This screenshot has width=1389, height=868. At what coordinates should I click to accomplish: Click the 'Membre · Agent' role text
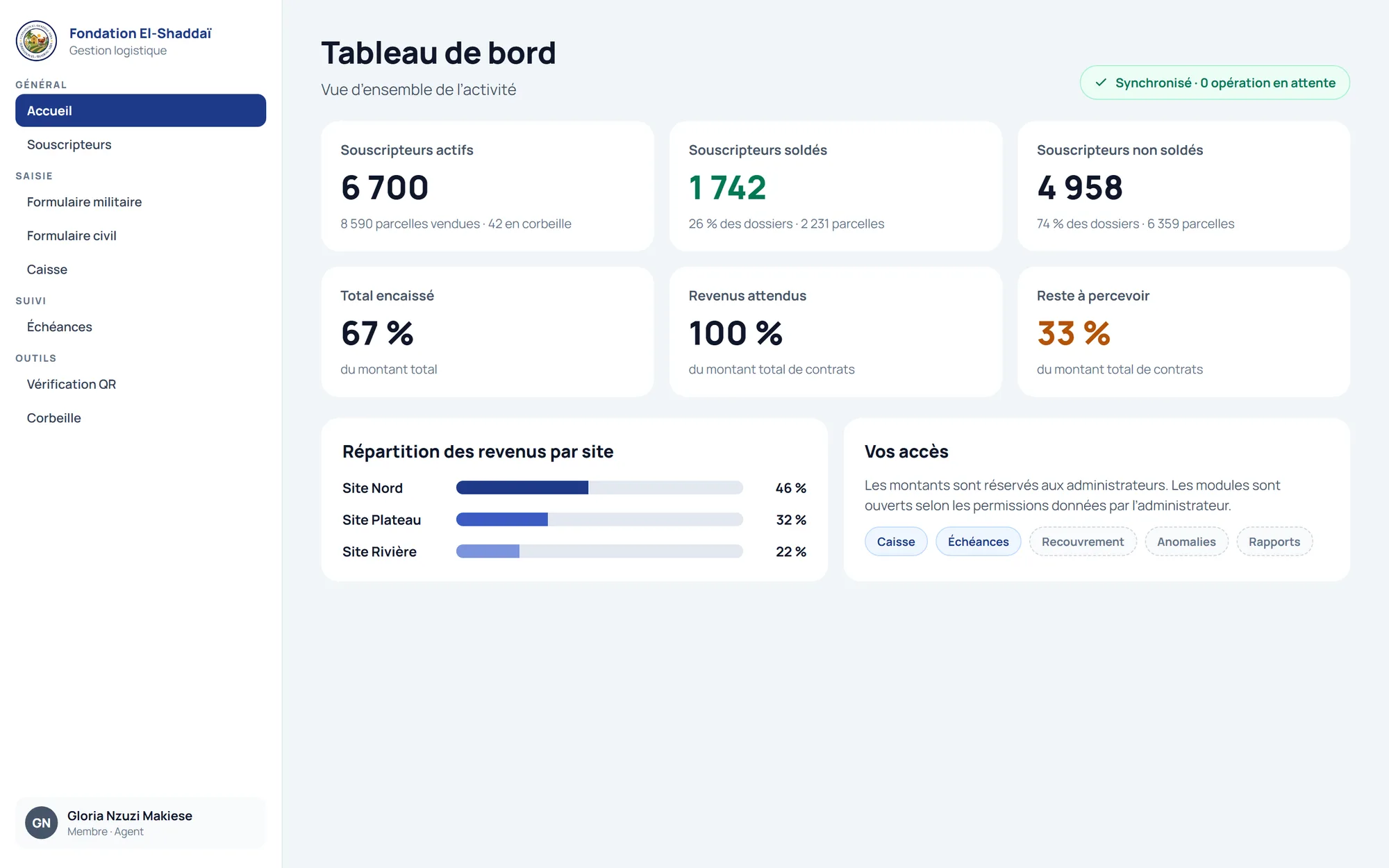tap(106, 832)
